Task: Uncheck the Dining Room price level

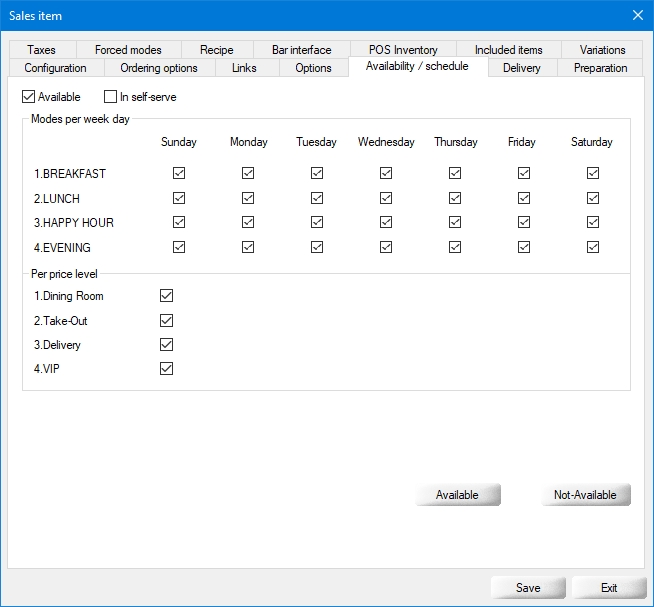Action: point(167,296)
